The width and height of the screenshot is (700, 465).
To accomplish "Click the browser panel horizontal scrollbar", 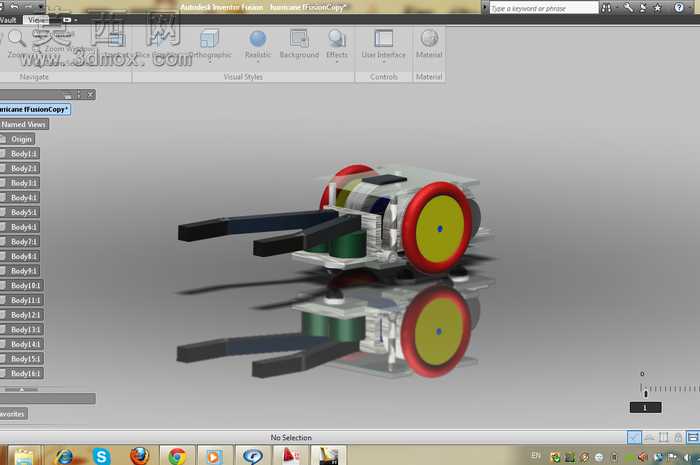I will tap(48, 398).
